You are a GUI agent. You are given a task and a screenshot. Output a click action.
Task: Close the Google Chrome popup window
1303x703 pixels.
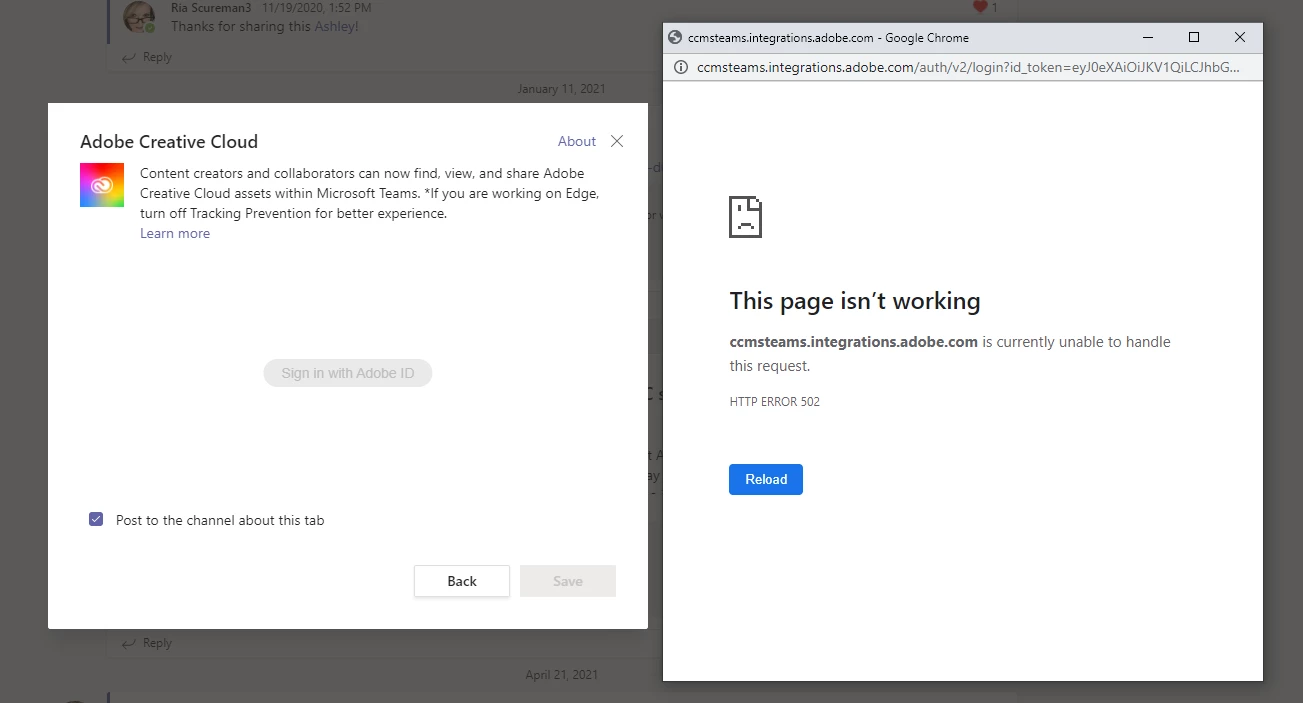click(x=1240, y=37)
